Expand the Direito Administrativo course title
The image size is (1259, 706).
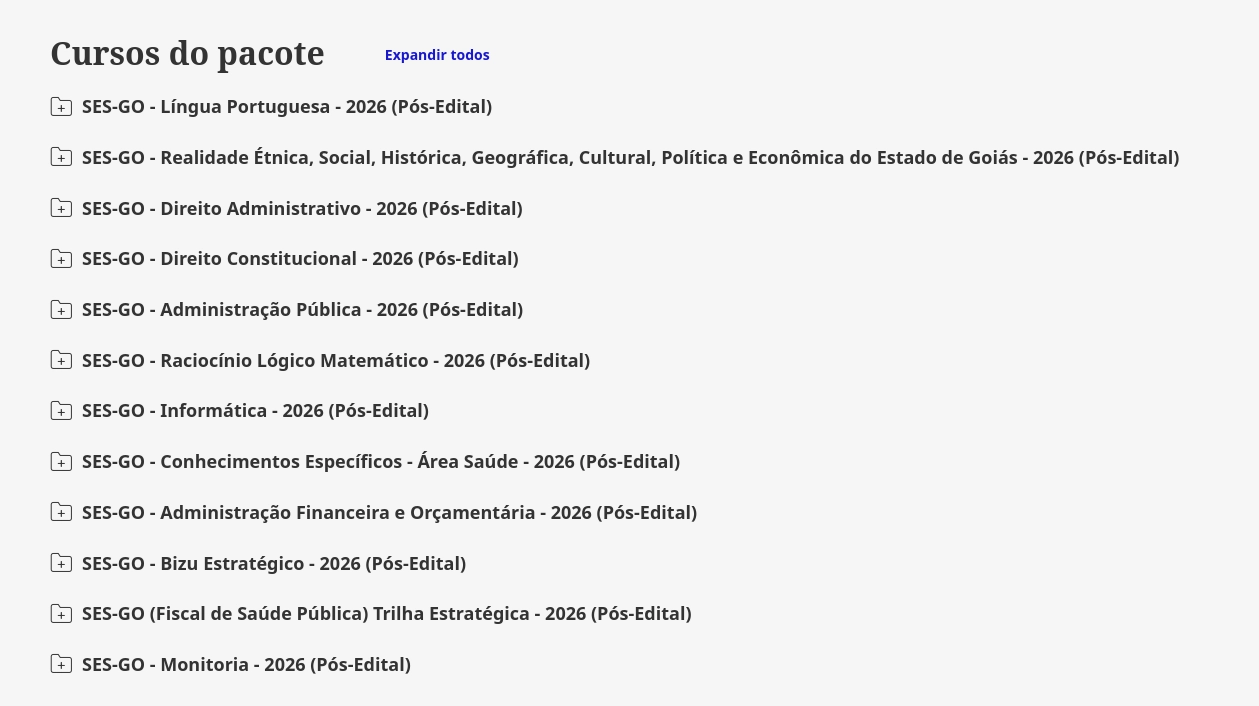click(x=302, y=209)
